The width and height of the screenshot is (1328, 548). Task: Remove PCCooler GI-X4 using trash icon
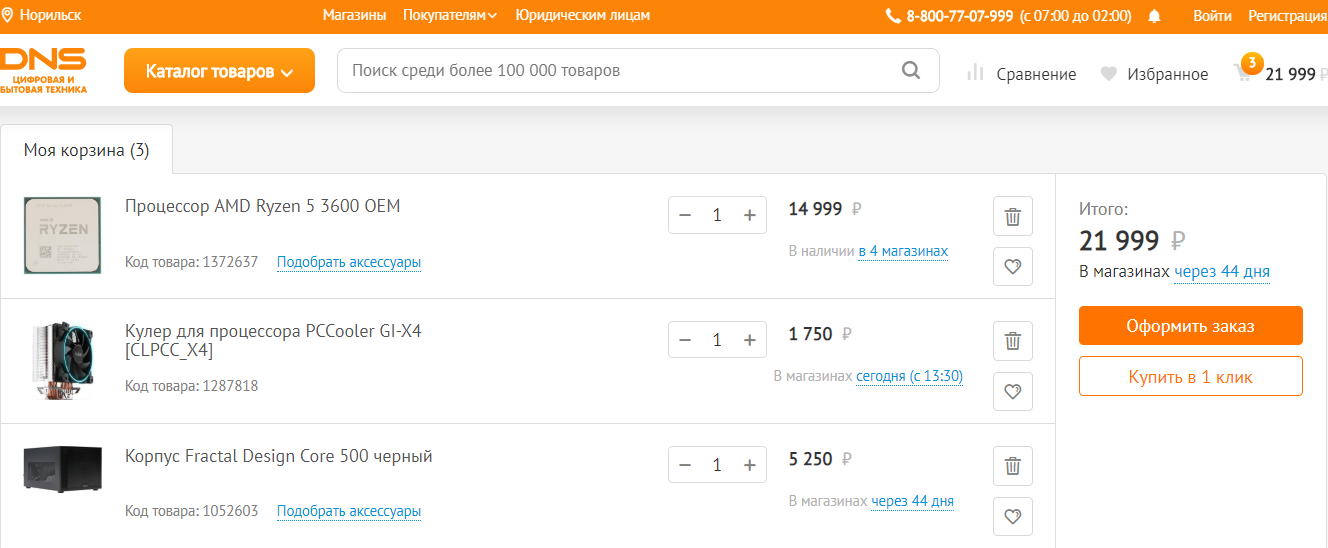point(1012,341)
